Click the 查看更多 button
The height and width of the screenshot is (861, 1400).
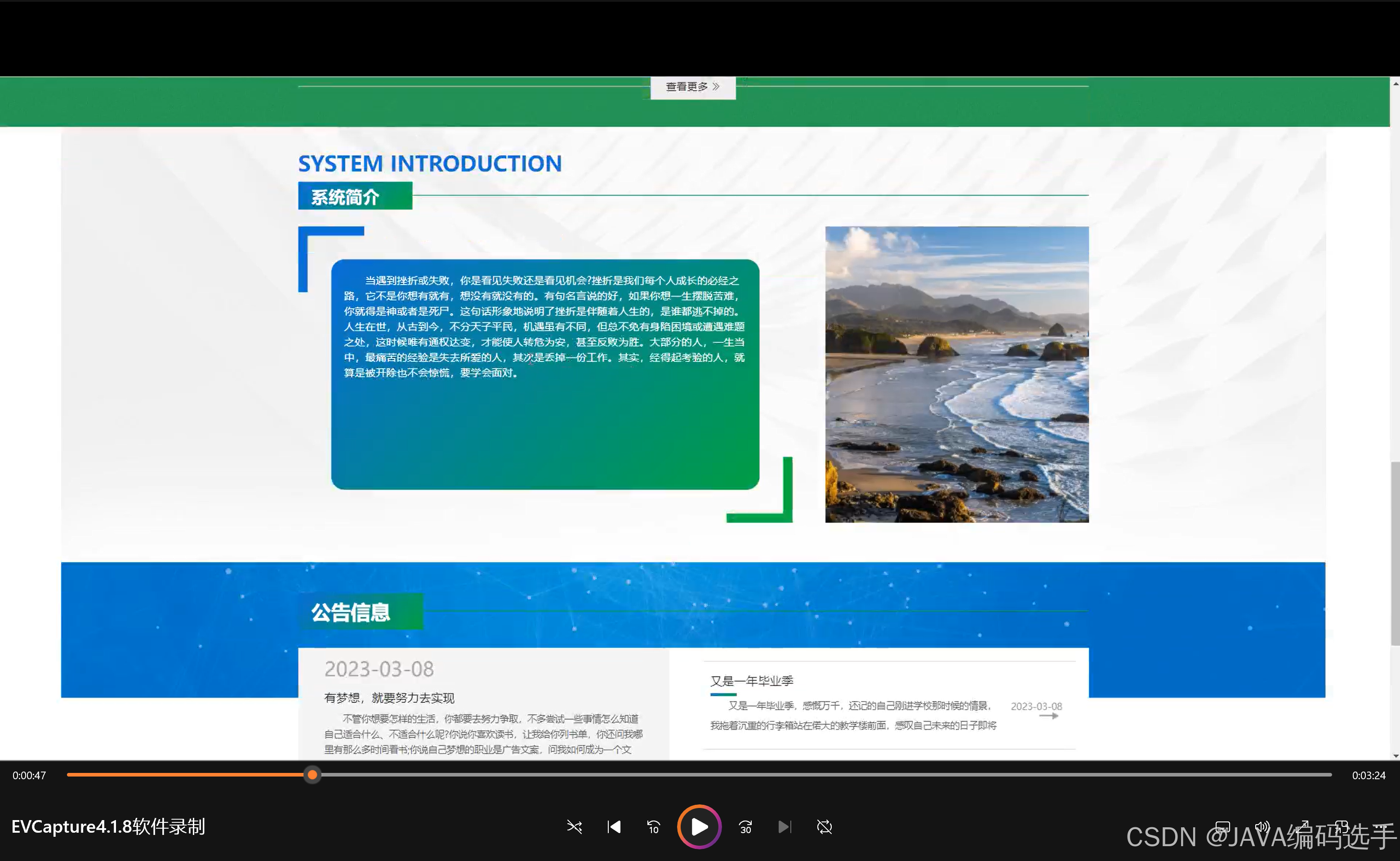693,87
